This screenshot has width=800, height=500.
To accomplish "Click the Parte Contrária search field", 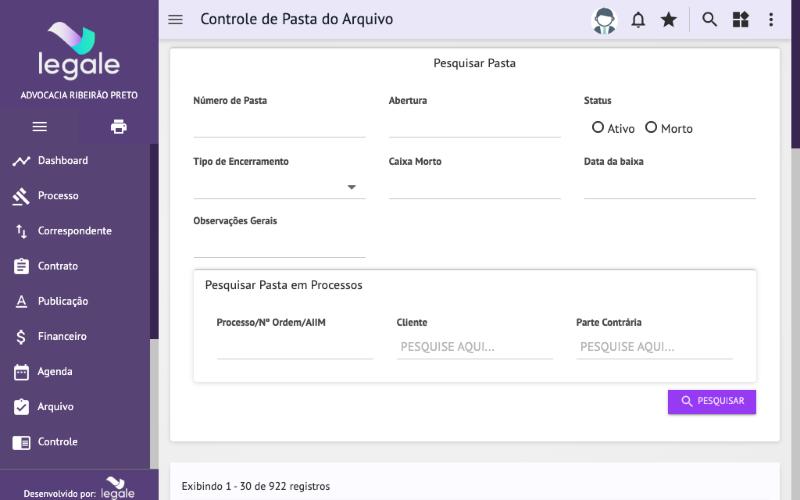I will coord(655,347).
